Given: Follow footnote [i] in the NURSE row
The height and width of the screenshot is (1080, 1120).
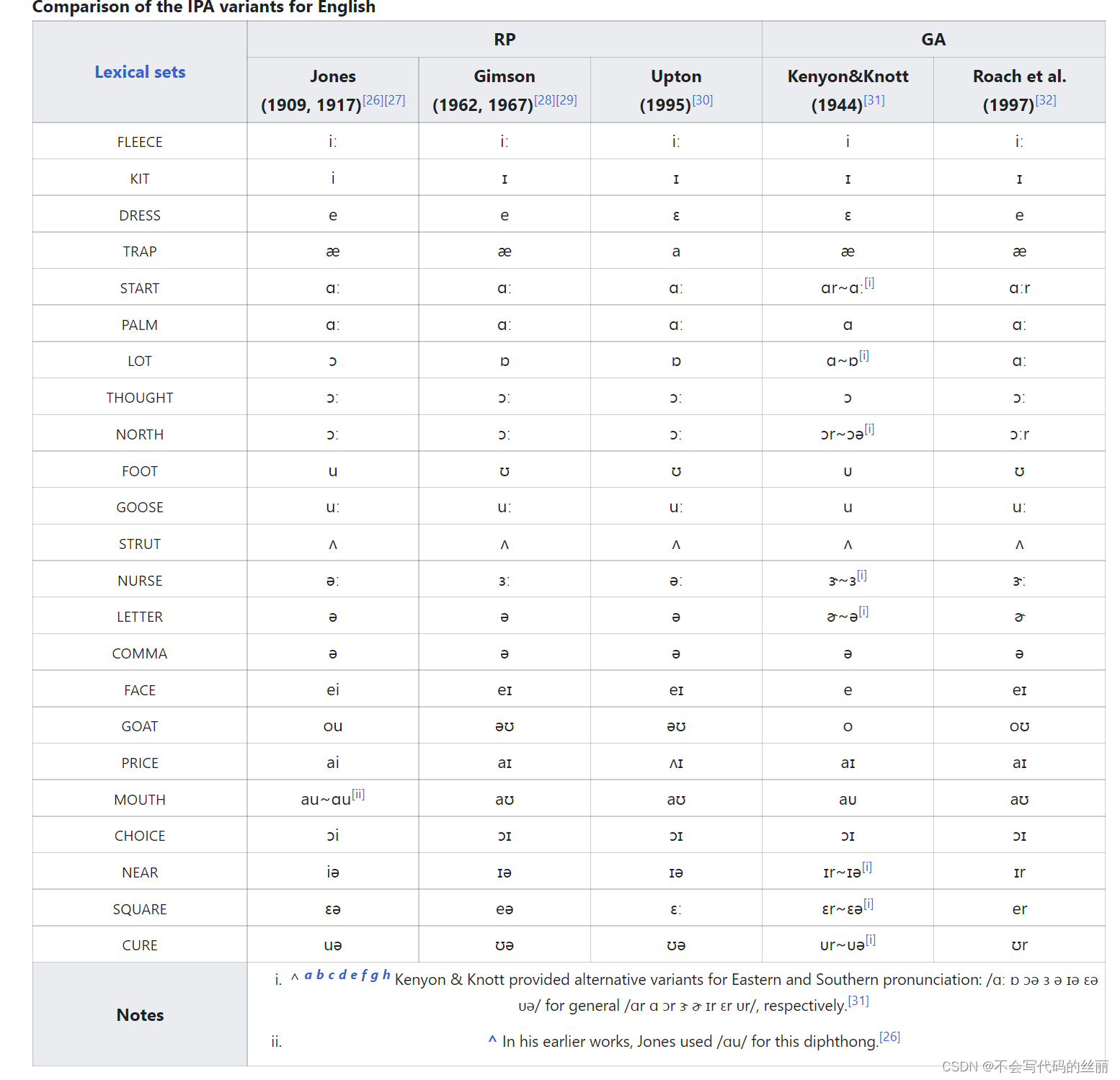Looking at the screenshot, I should [861, 575].
